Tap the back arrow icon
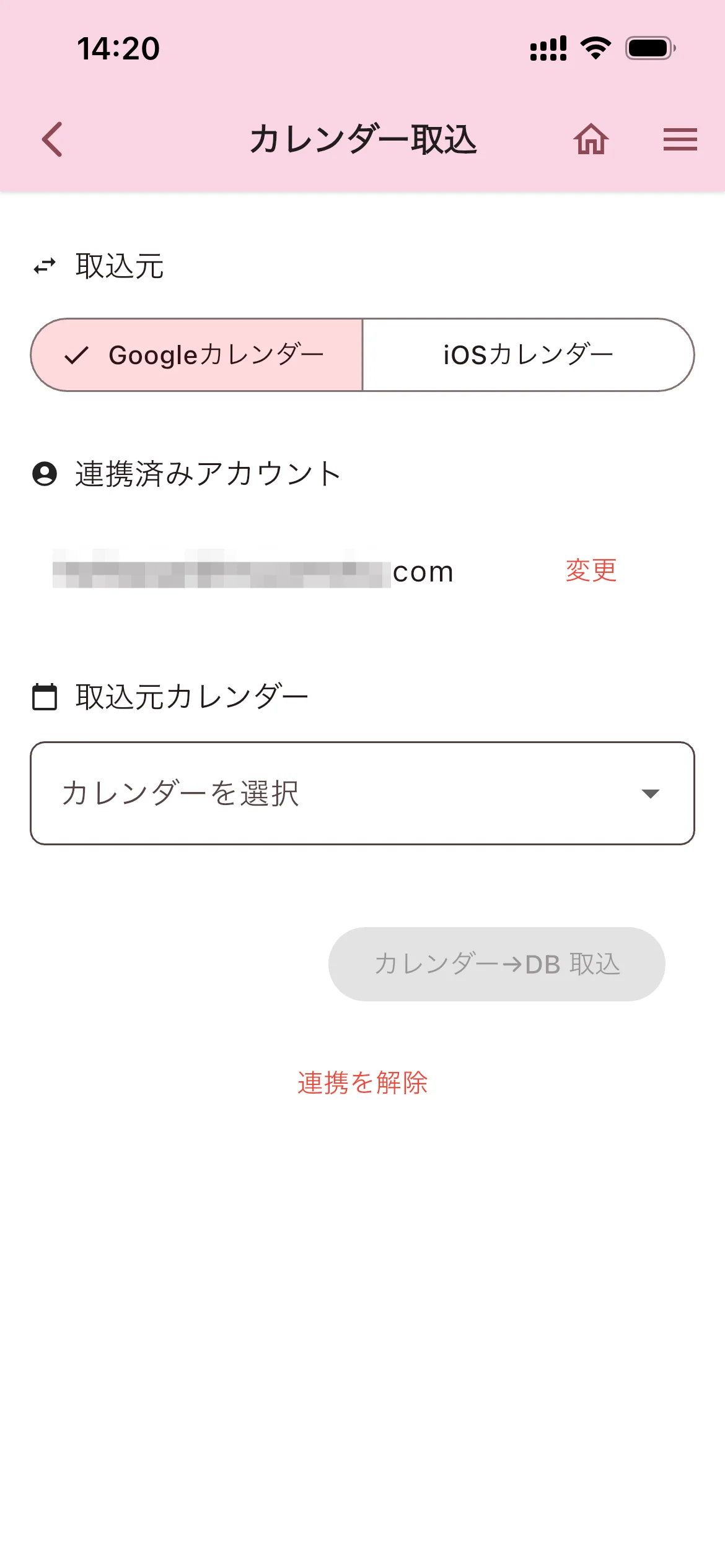 tap(53, 139)
